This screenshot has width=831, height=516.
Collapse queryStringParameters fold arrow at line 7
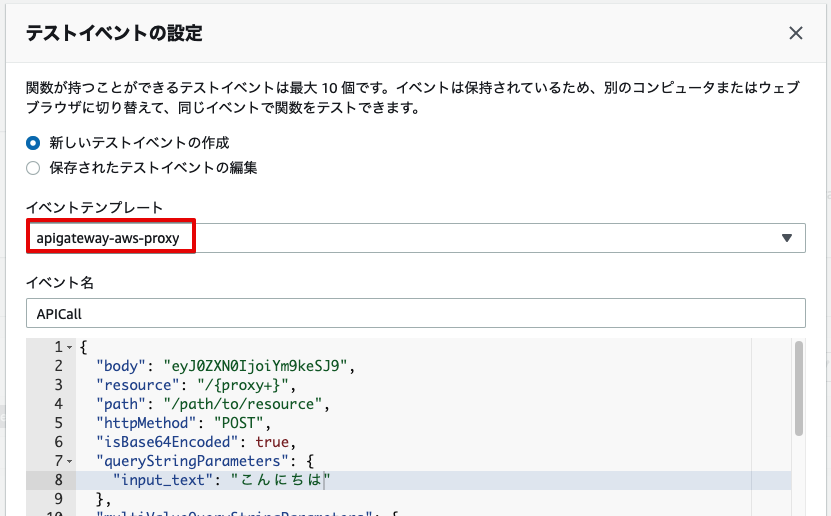click(69, 461)
